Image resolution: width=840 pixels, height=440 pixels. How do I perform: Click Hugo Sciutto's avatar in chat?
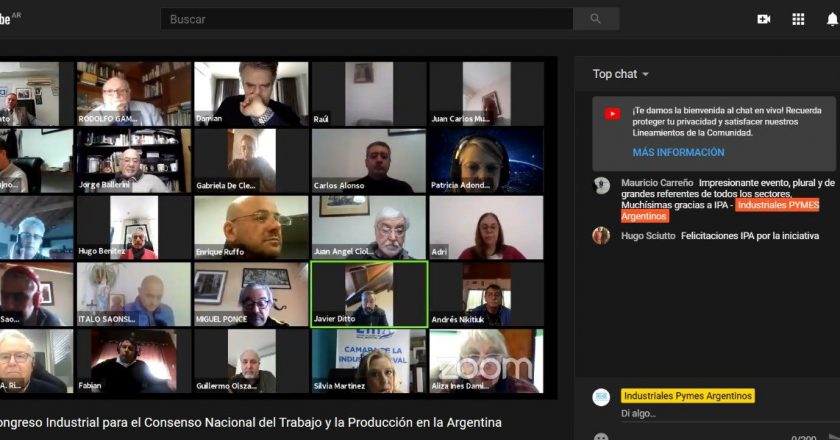tap(601, 236)
